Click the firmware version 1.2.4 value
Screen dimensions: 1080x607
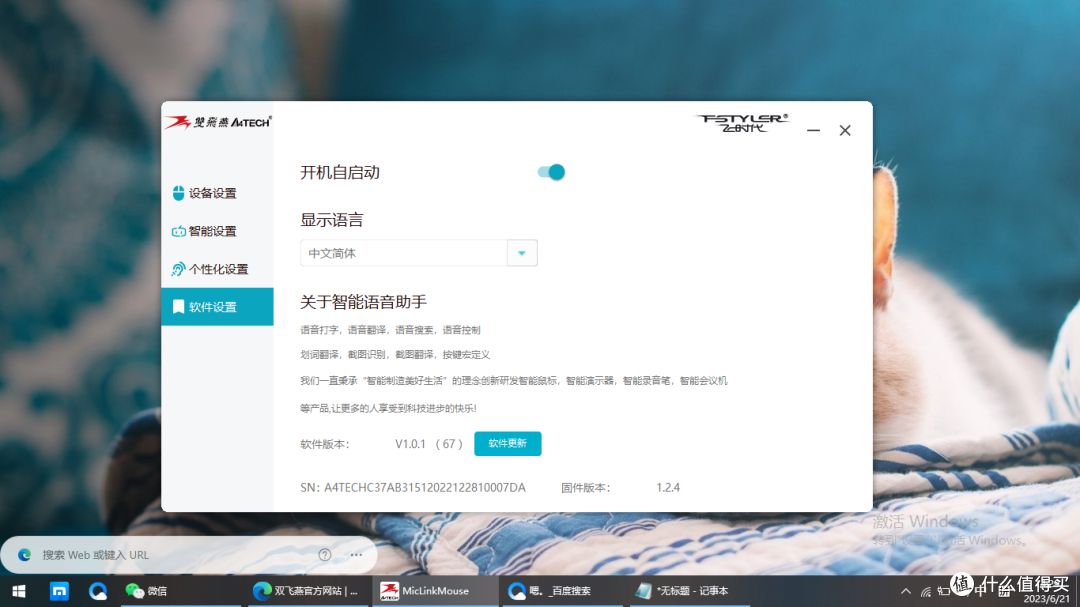pyautogui.click(x=667, y=487)
